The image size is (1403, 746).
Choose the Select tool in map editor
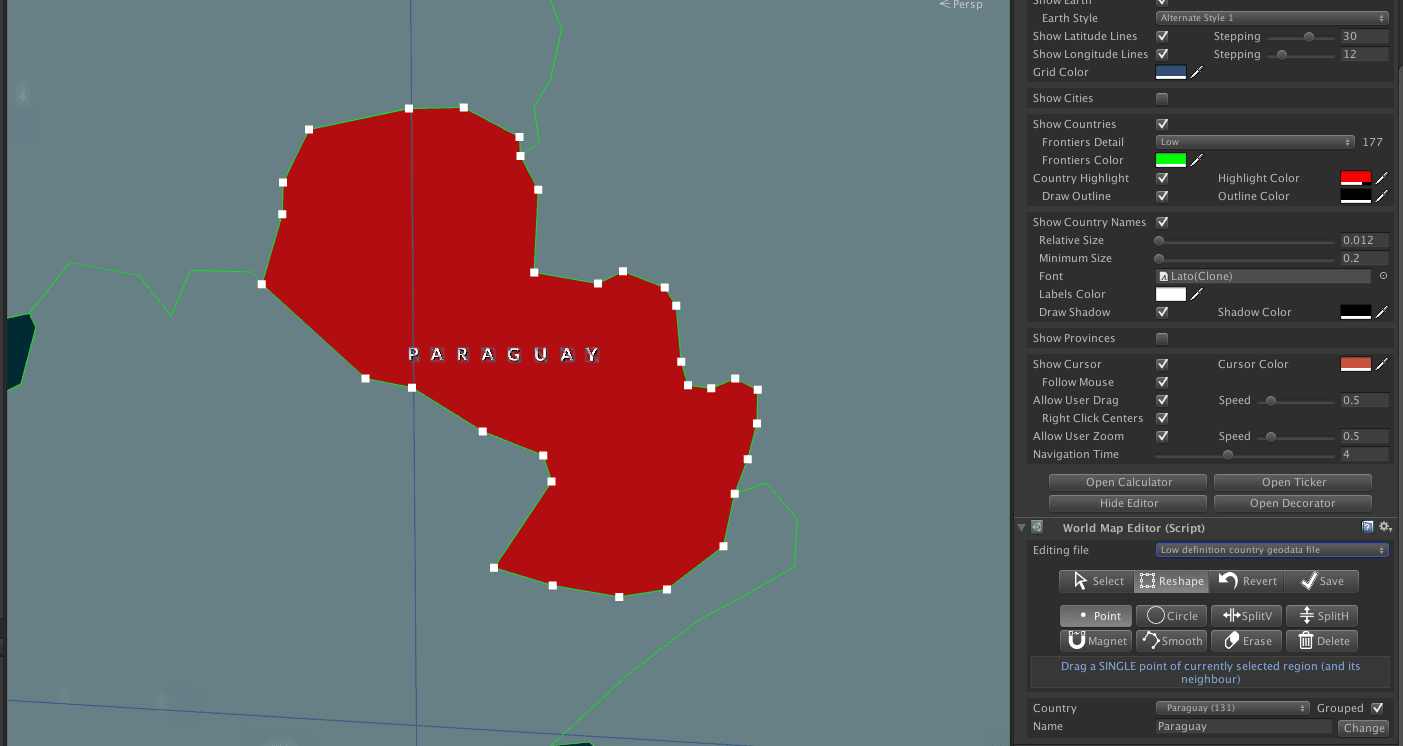[x=1097, y=581]
